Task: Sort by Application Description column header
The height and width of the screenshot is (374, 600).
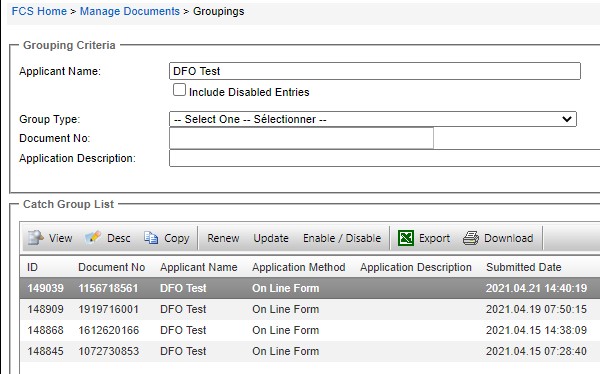Action: pyautogui.click(x=416, y=267)
